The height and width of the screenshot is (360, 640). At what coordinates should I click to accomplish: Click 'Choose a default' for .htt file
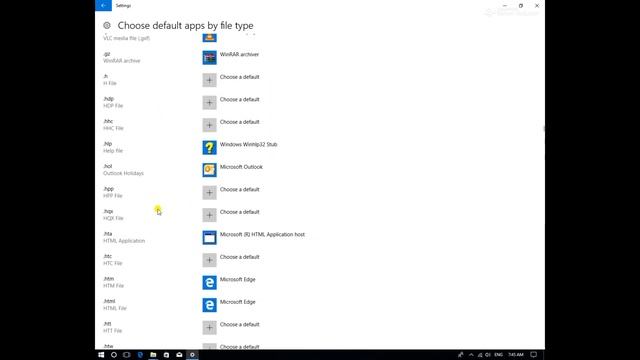240,324
